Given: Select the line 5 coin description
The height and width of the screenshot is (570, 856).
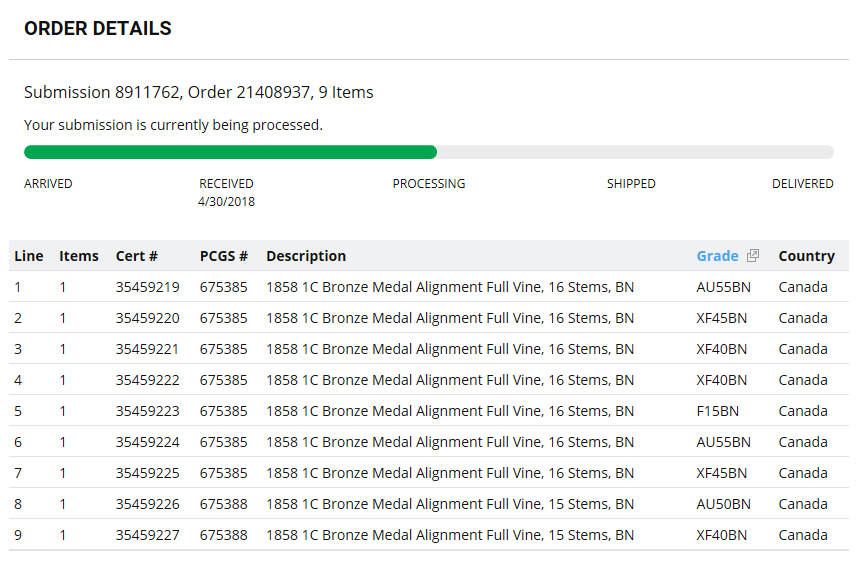Looking at the screenshot, I should click(450, 411).
